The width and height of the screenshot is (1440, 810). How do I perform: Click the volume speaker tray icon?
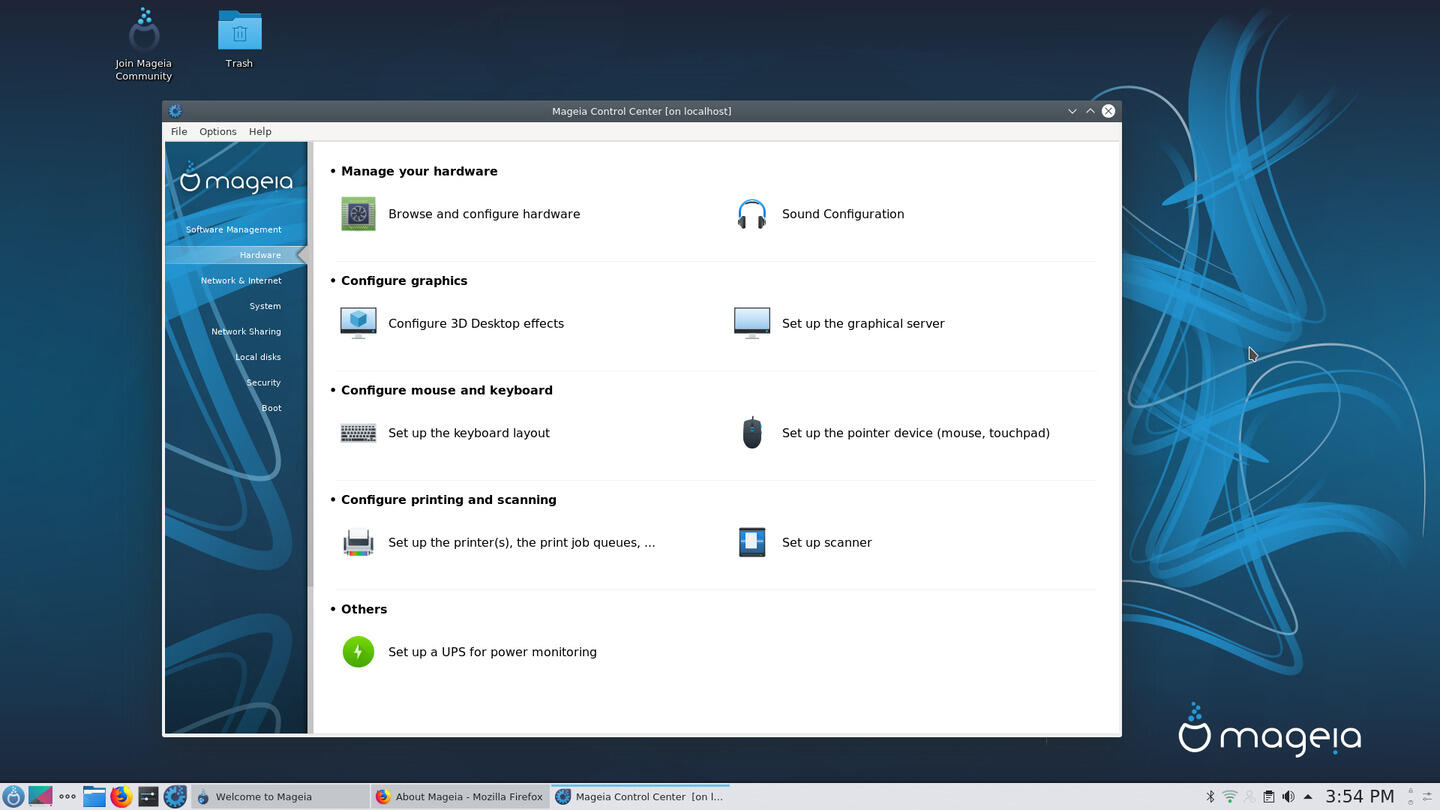1288,796
